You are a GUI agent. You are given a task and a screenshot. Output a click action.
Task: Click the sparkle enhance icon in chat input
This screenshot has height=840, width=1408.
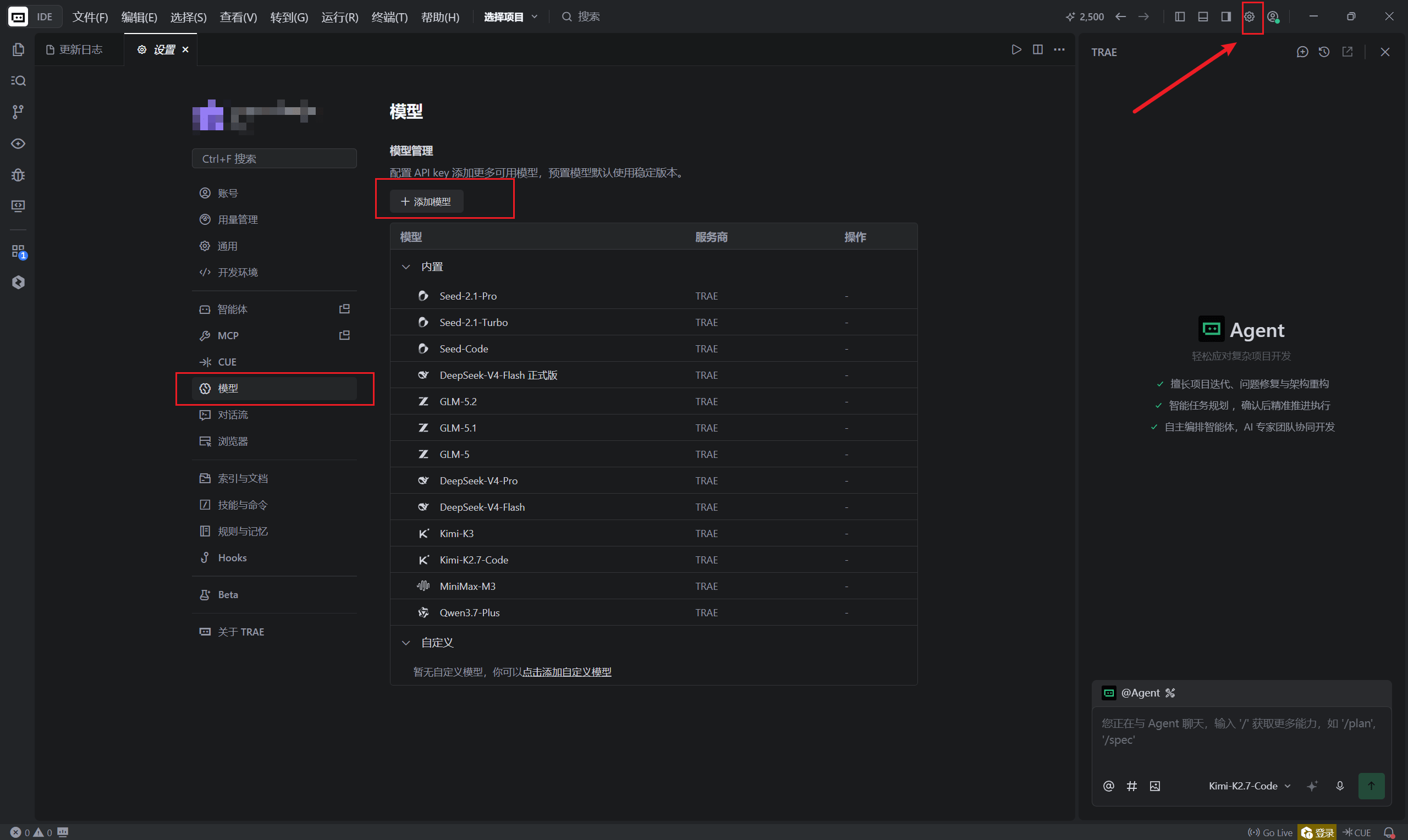click(1312, 786)
